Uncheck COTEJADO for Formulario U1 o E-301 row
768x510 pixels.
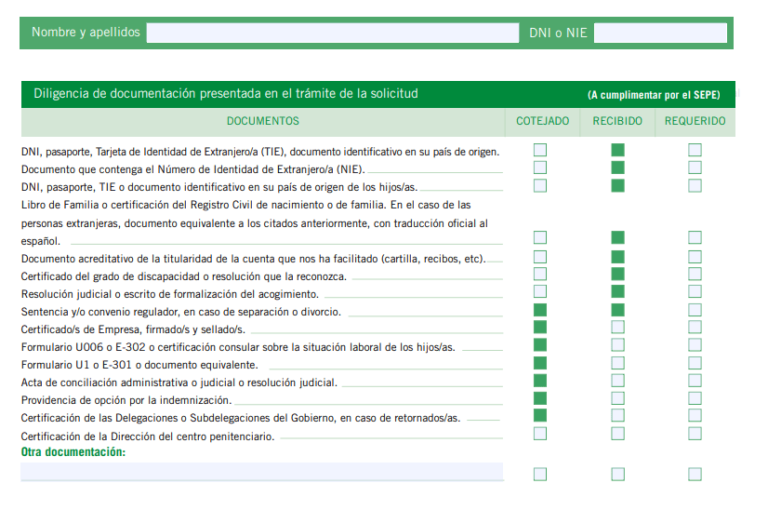point(540,363)
